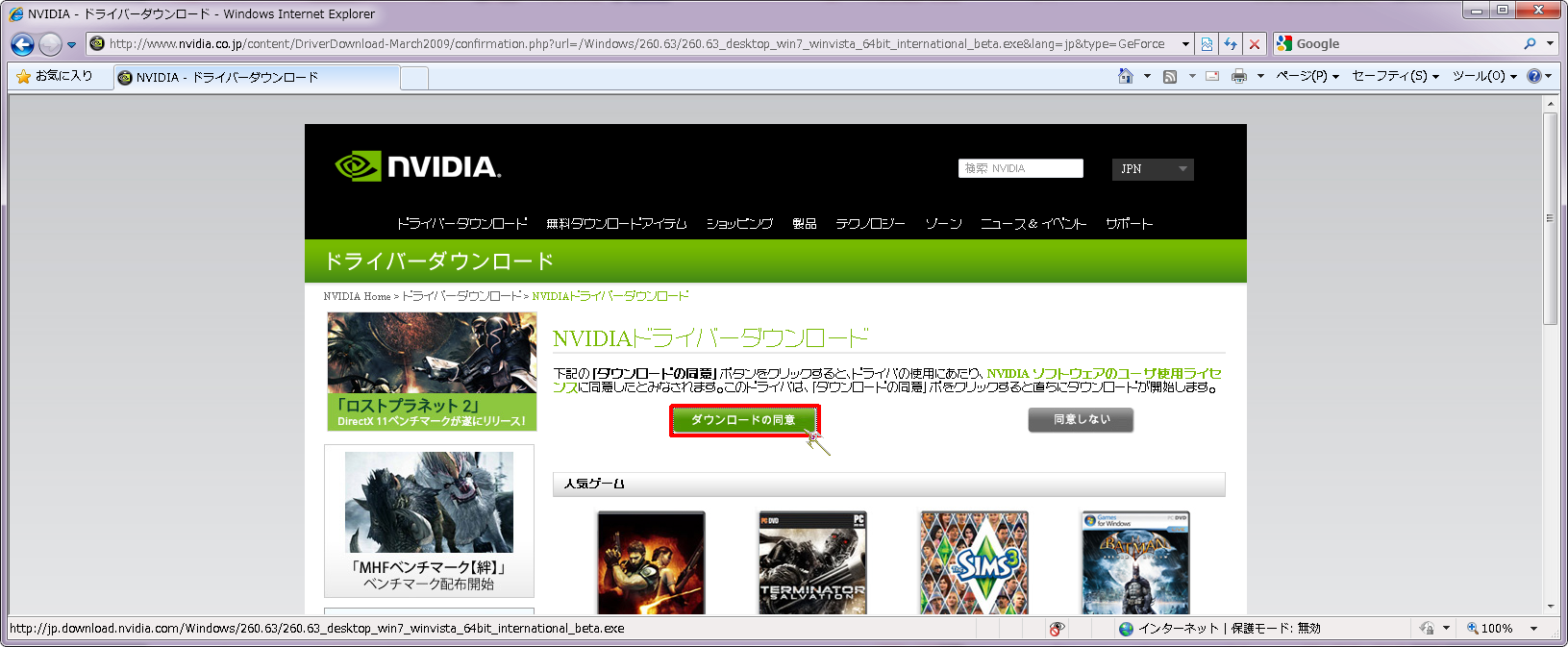
Task: Open the search provider dropdown arrow
Action: 1549,44
